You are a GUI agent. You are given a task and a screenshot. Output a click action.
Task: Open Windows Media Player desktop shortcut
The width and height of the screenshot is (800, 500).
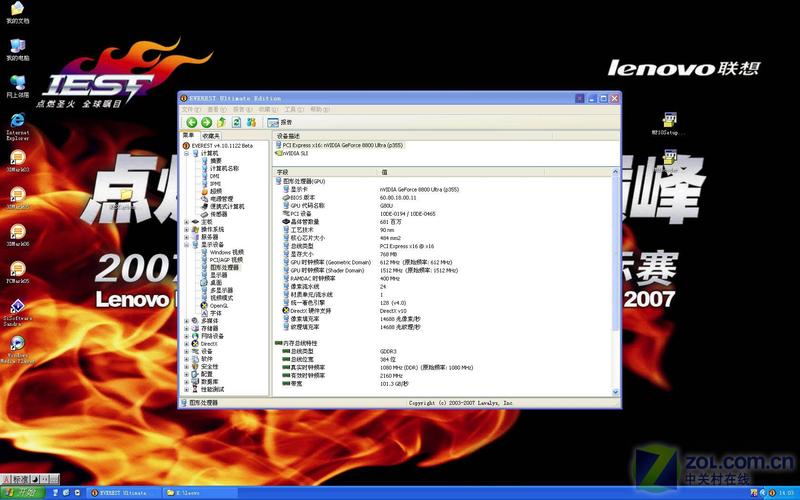click(17, 350)
